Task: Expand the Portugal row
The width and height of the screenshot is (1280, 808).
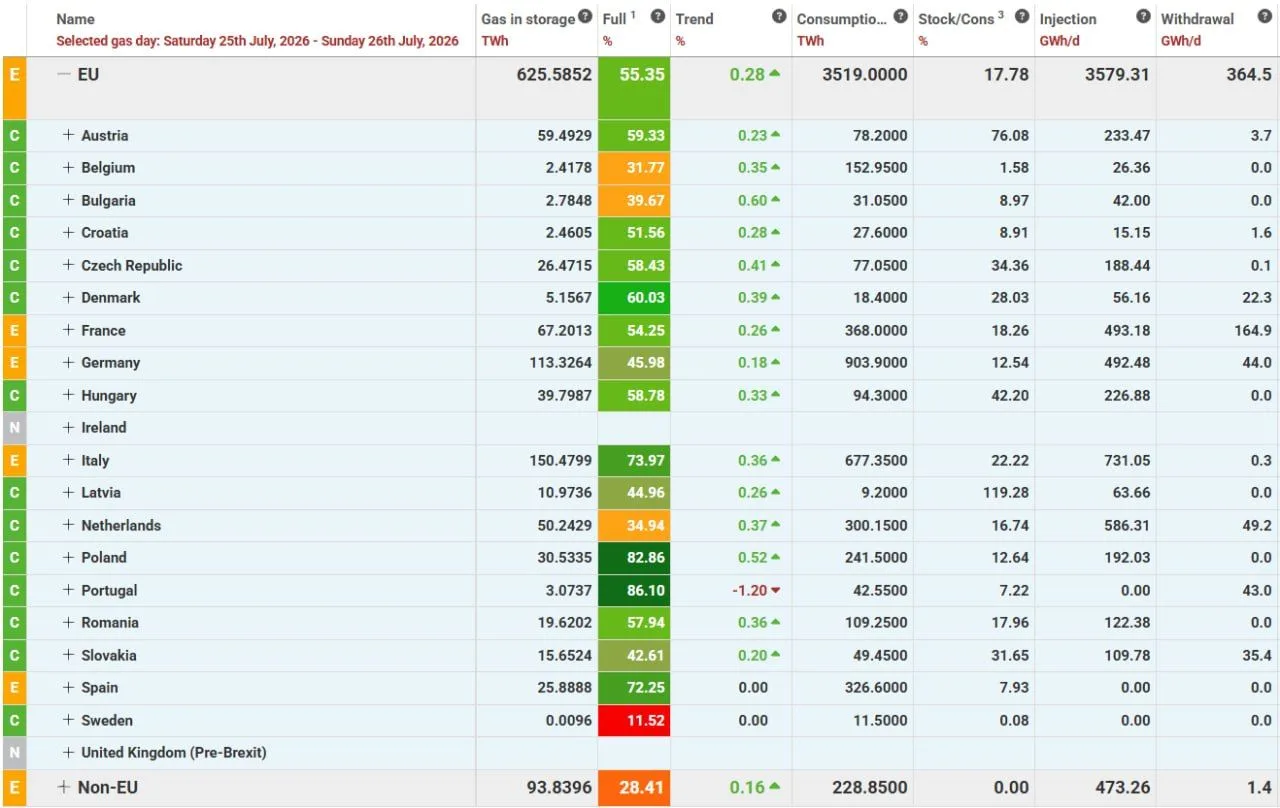Action: coord(69,590)
